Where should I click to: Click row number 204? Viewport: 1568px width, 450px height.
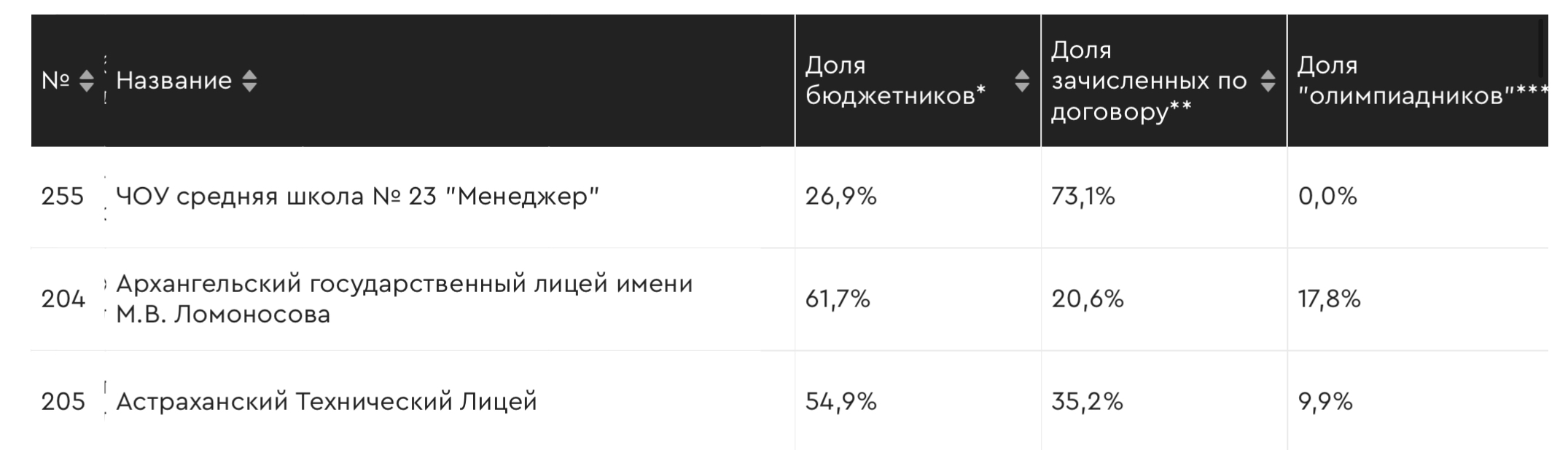(x=63, y=299)
